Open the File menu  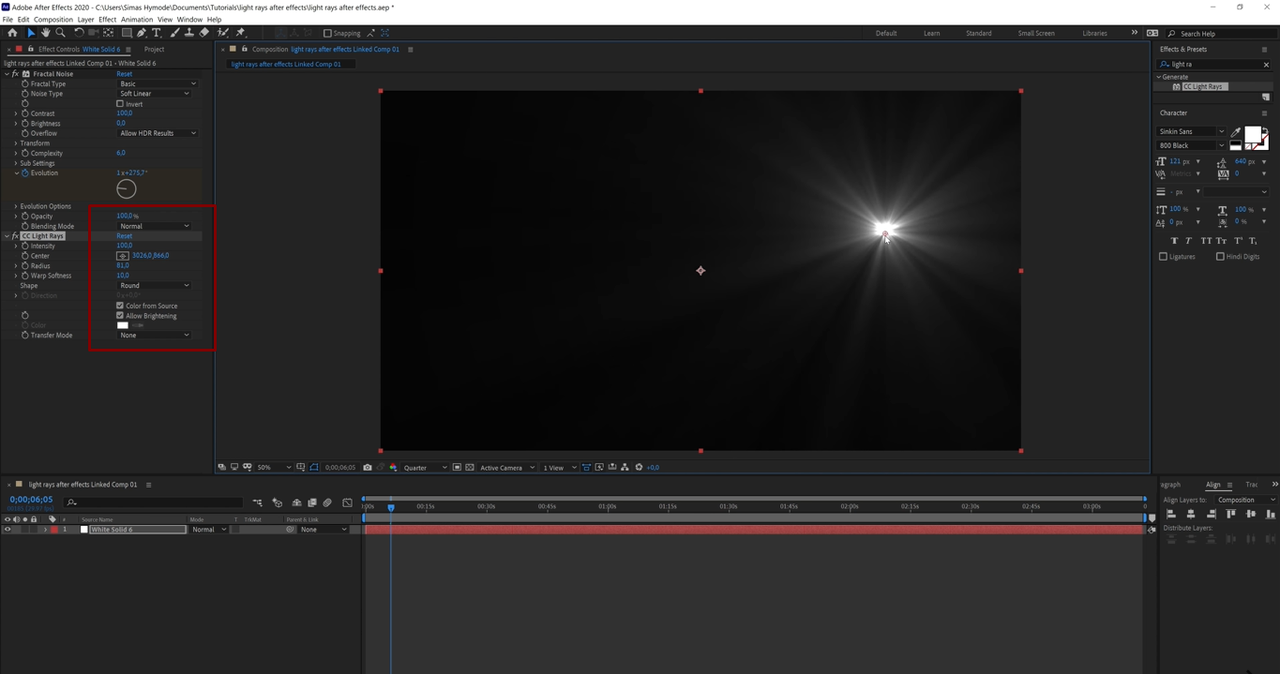pos(8,19)
